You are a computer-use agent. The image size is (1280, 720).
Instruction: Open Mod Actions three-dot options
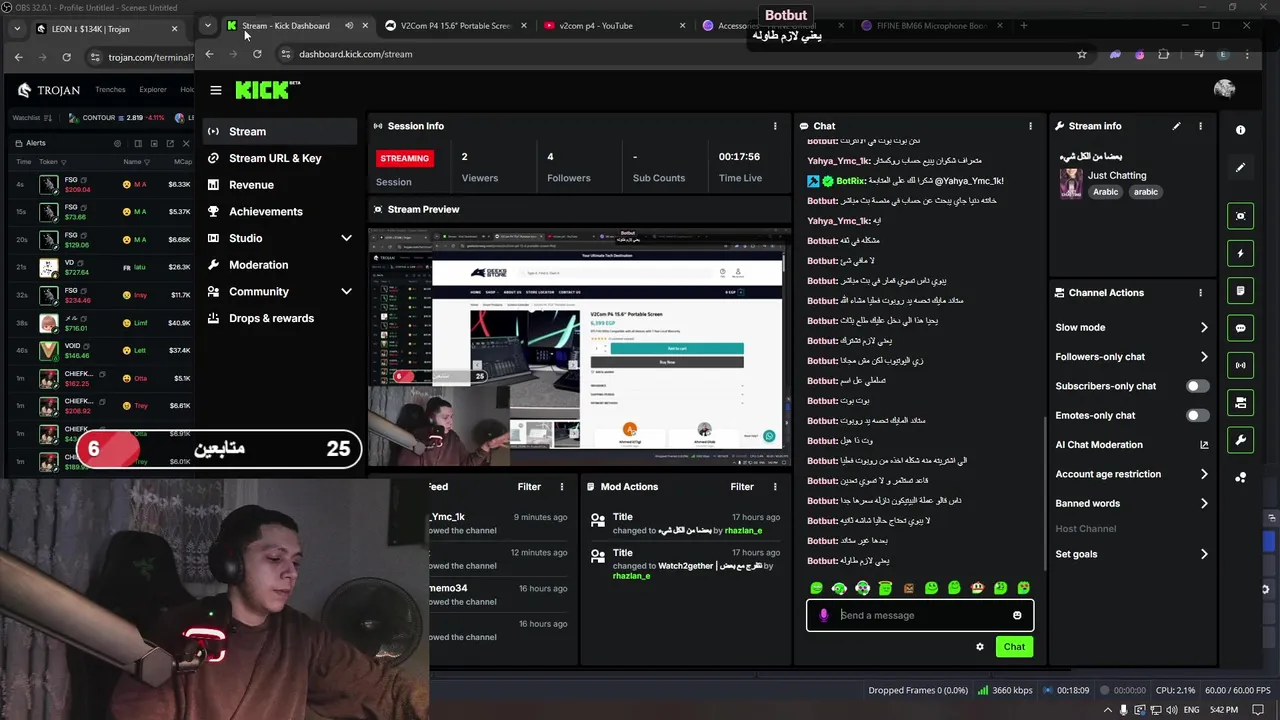[x=775, y=487]
